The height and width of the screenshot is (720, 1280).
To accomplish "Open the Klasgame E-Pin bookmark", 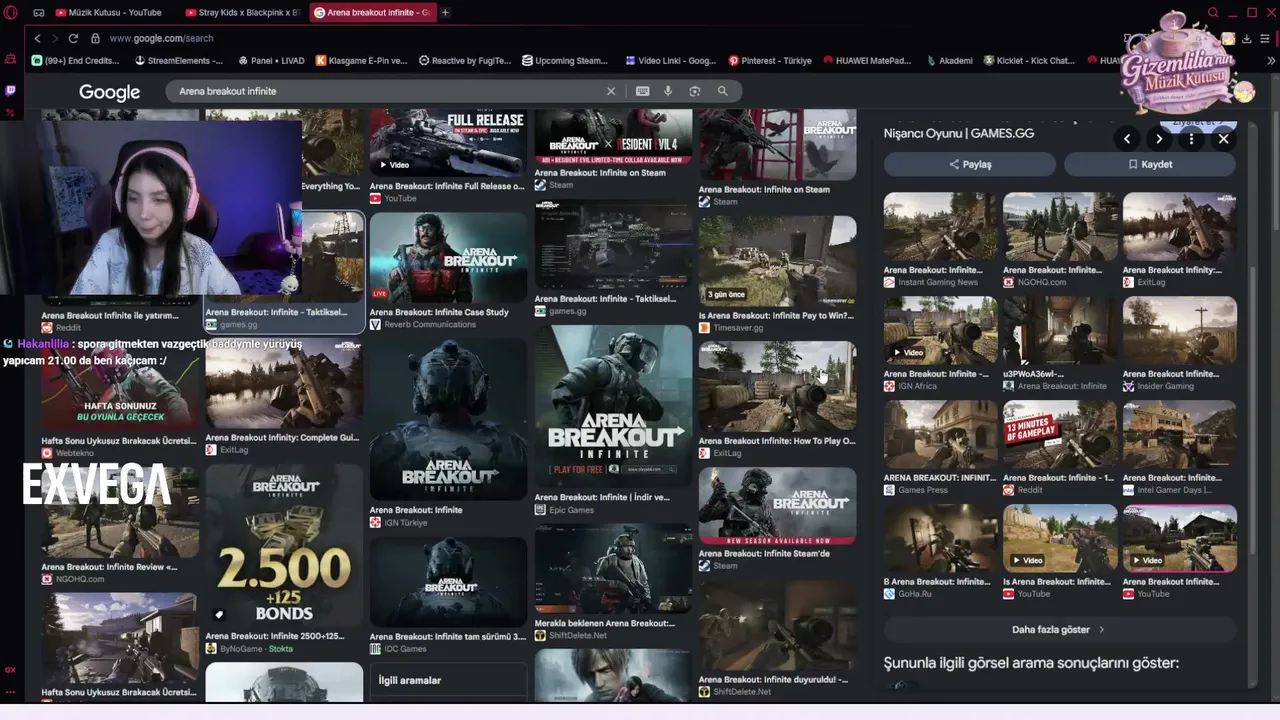I will click(x=362, y=61).
